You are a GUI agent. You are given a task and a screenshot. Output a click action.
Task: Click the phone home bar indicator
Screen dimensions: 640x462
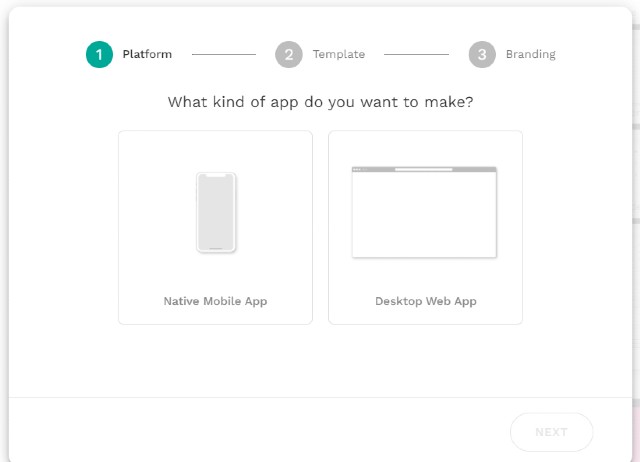(x=216, y=248)
